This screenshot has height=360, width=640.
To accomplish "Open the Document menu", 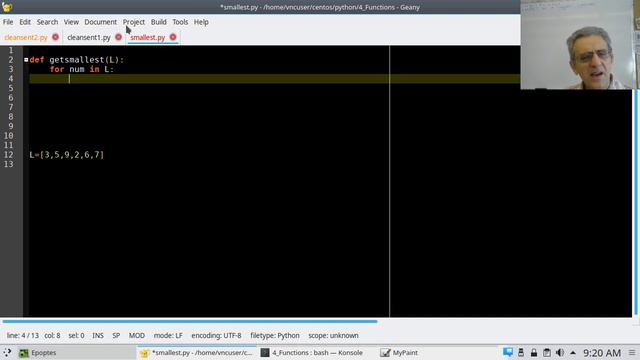I will (x=100, y=22).
